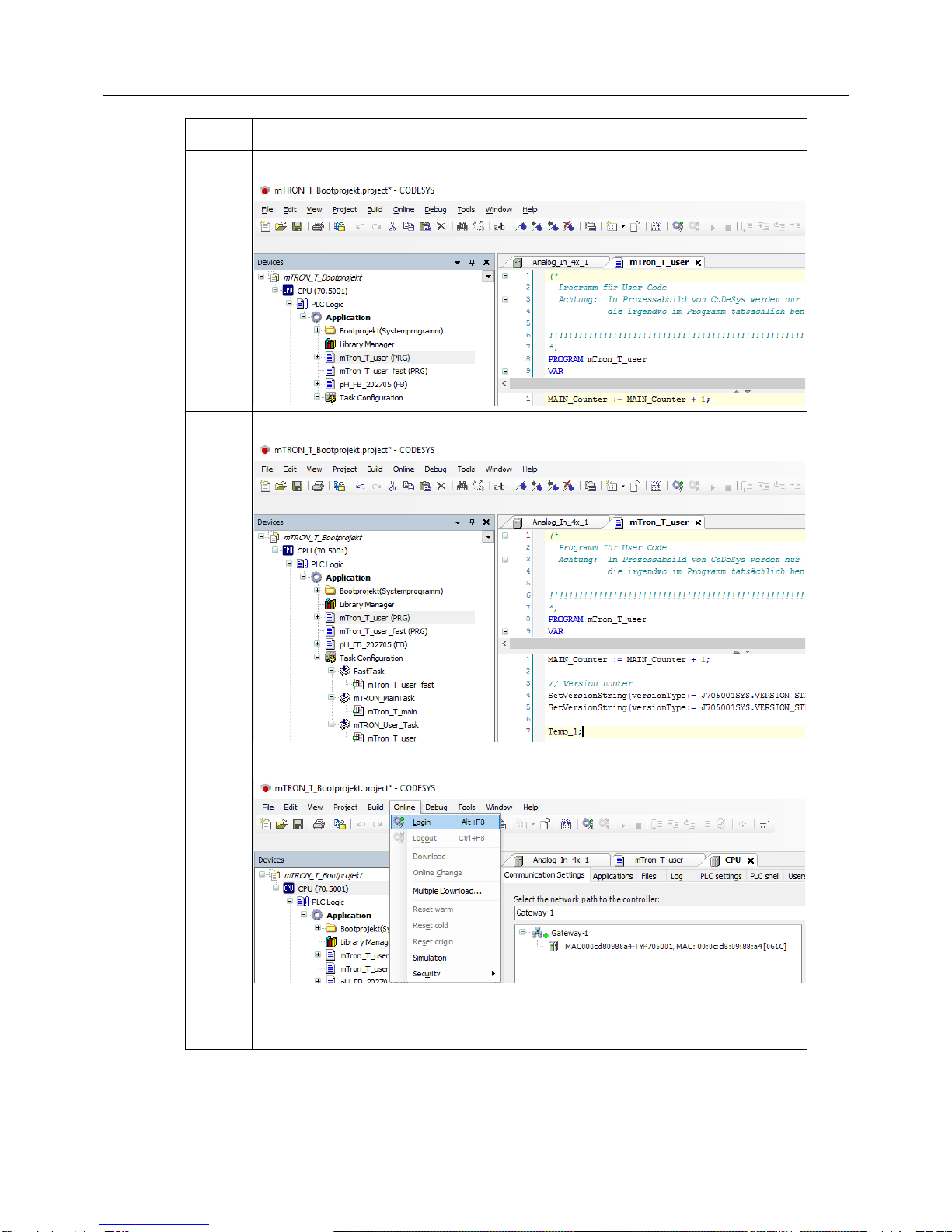Image resolution: width=952 pixels, height=1232 pixels.
Task: Click horizontal scrollbar left arrow in middle screenshot editor
Action: pos(504,644)
